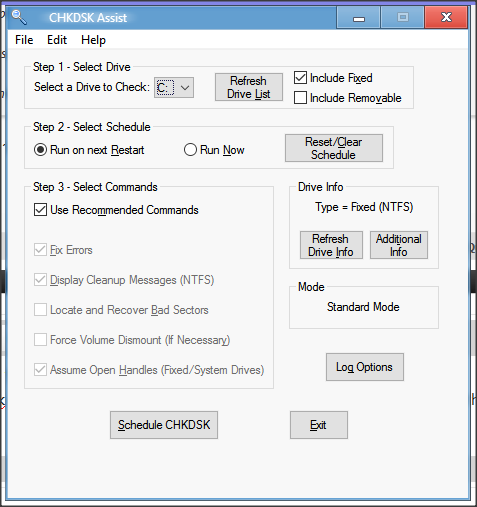
Task: Click Reset/Clear Schedule button
Action: [x=334, y=148]
